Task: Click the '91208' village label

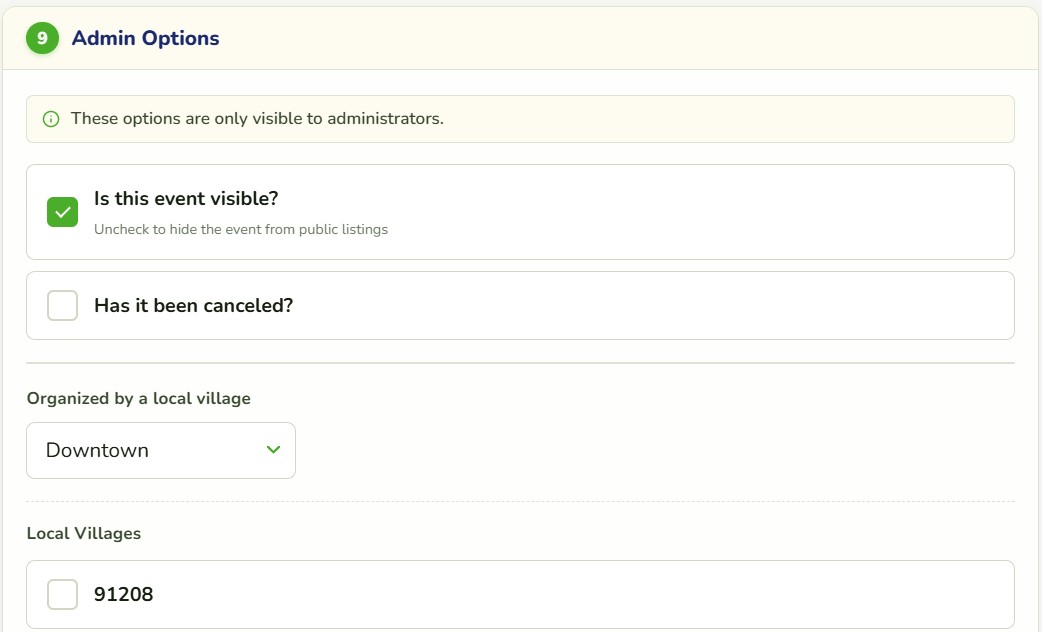Action: [124, 594]
